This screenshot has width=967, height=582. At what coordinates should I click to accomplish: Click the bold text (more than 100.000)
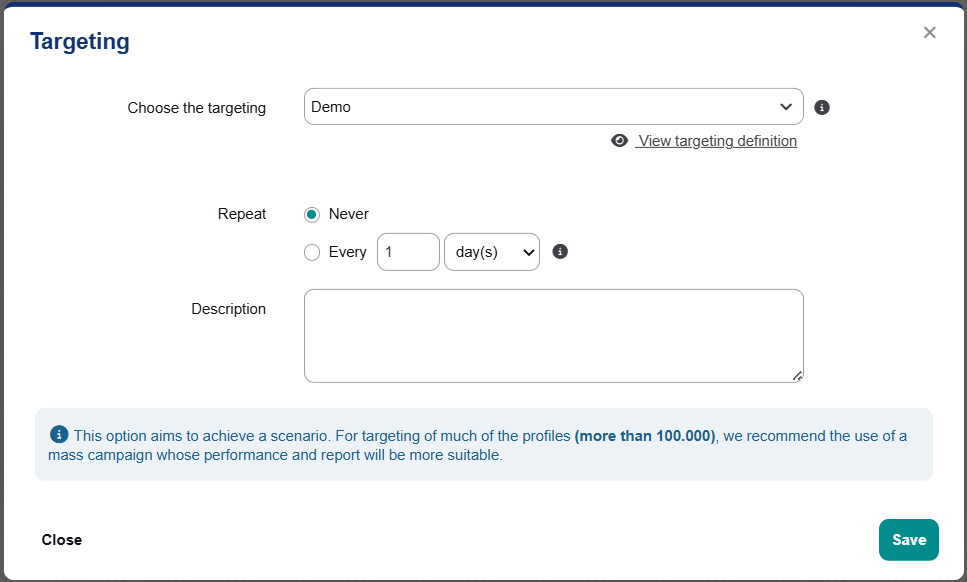tap(645, 436)
